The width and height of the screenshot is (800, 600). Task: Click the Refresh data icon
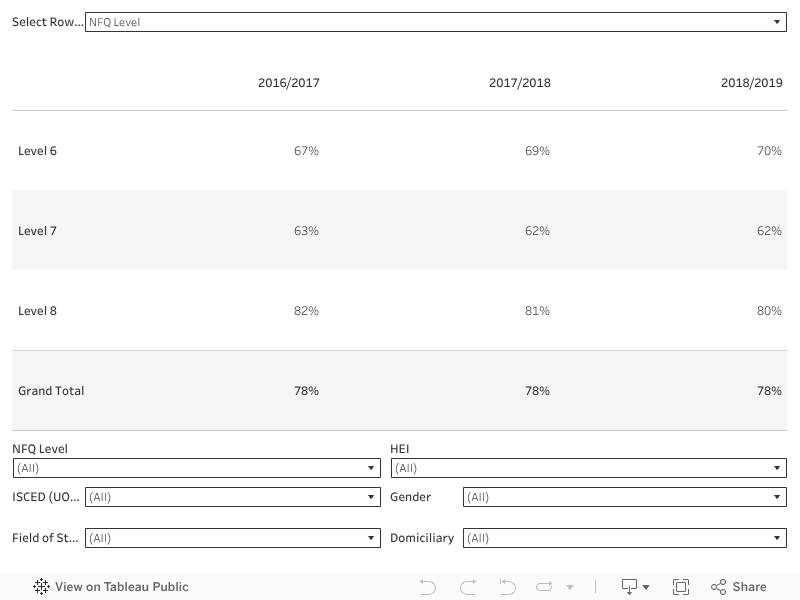[544, 587]
